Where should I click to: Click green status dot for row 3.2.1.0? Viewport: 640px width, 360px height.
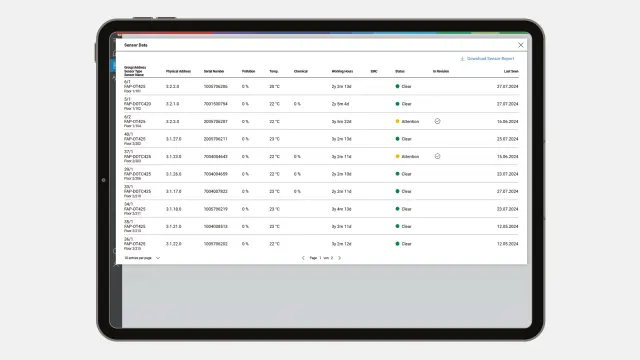[397, 104]
